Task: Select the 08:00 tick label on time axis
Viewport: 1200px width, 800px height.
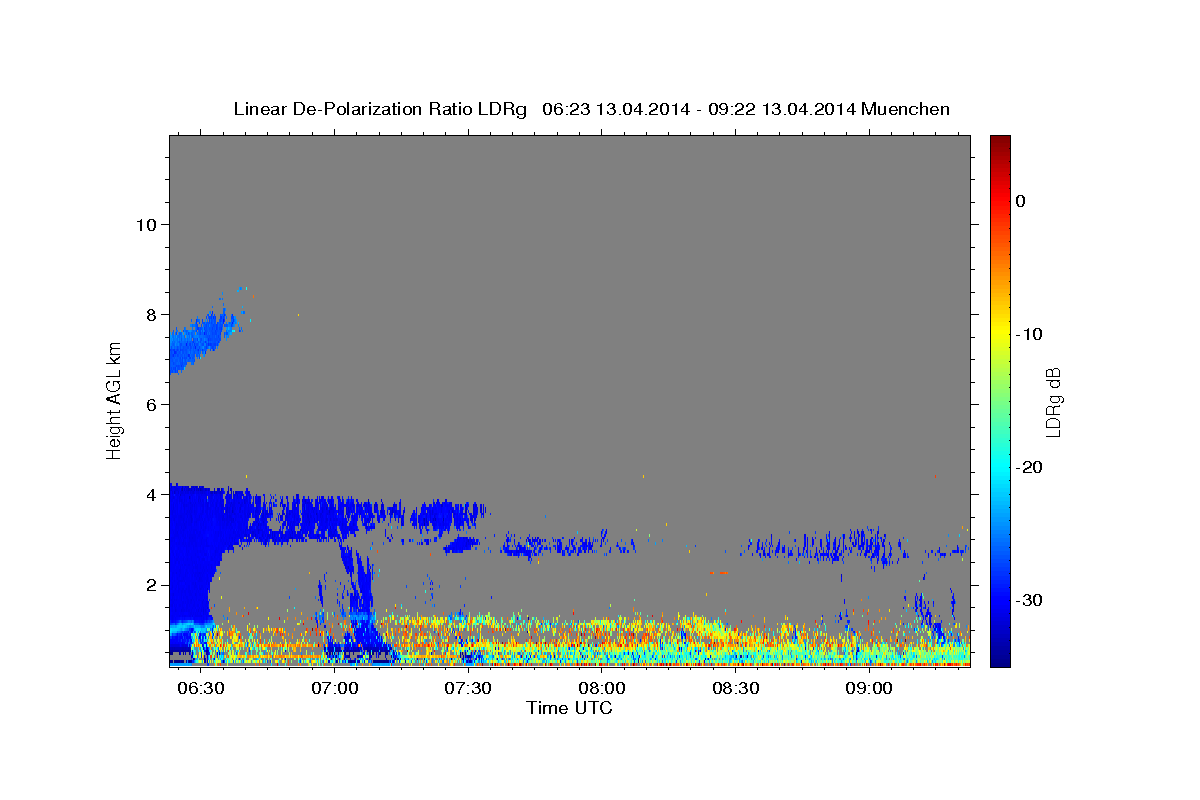Action: click(602, 689)
